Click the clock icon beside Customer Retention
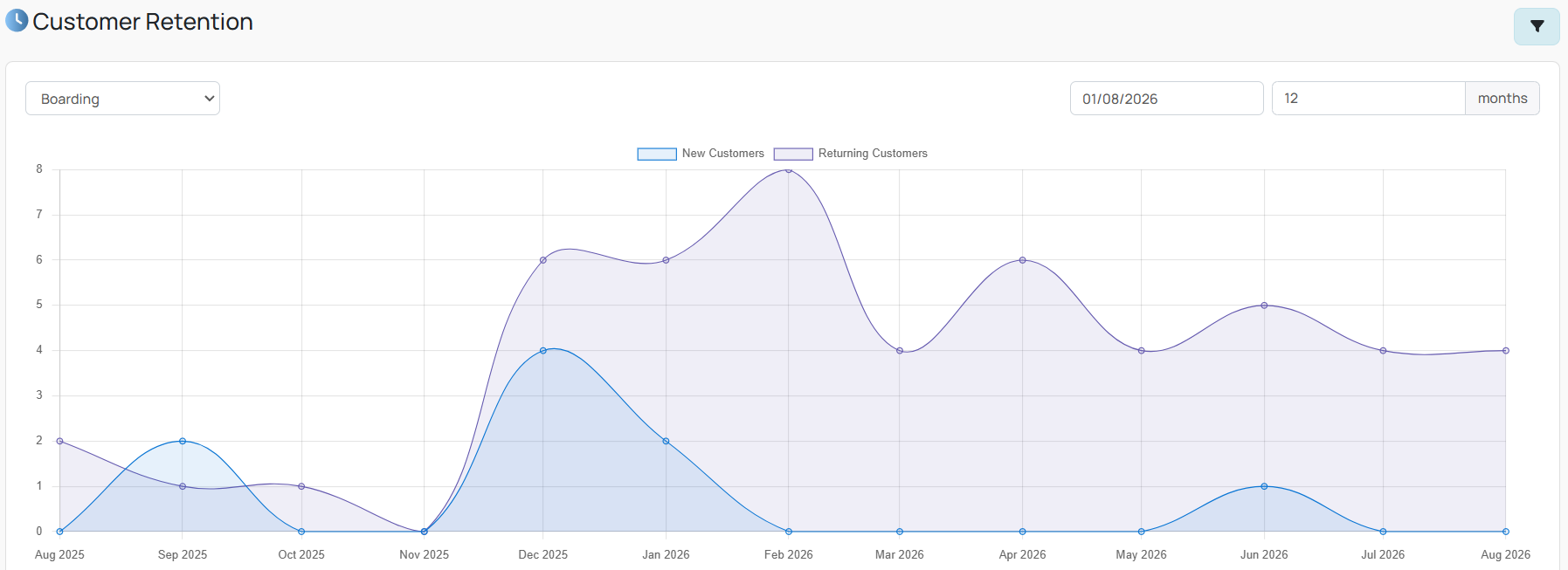This screenshot has width=1568, height=570. coord(17,20)
